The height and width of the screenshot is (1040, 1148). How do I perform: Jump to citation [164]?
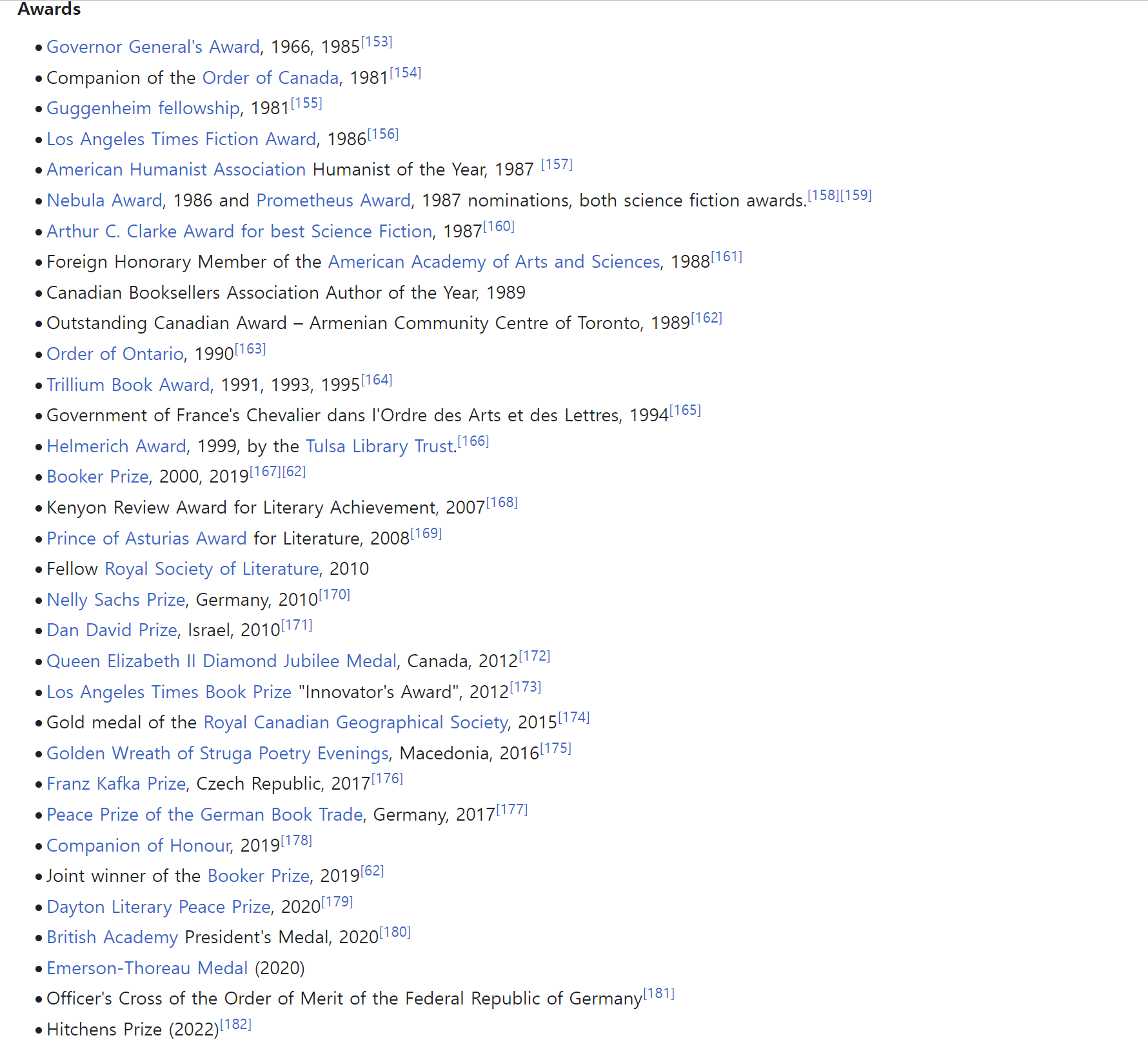pyautogui.click(x=377, y=380)
